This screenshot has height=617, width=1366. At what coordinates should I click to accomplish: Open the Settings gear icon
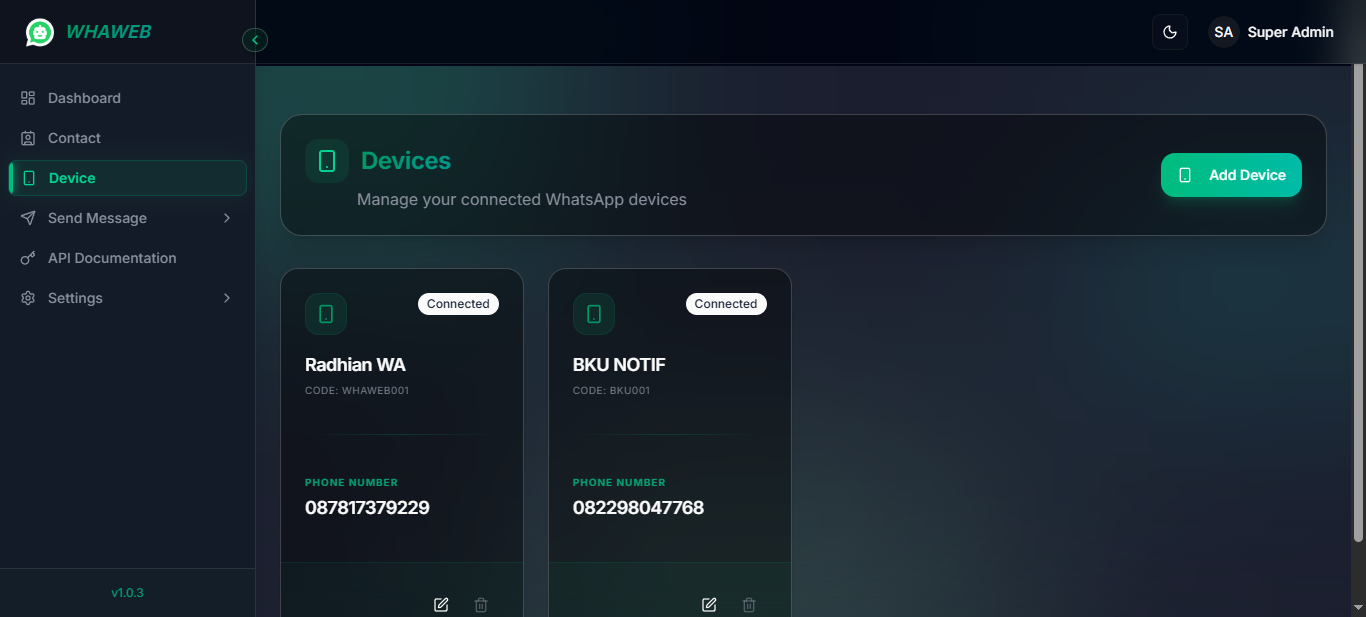(27, 297)
